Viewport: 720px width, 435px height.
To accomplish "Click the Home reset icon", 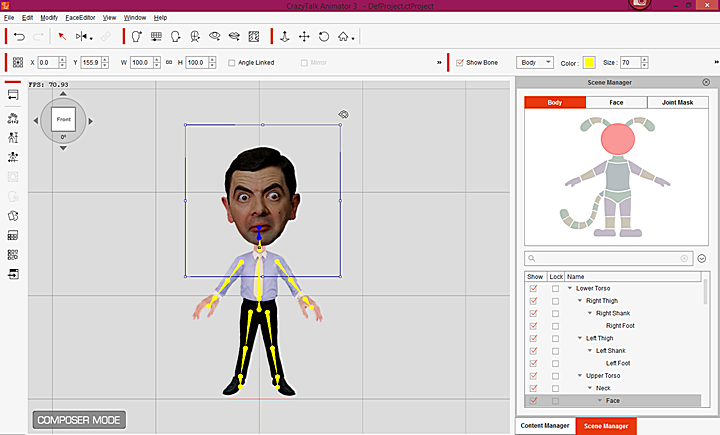I will [343, 36].
